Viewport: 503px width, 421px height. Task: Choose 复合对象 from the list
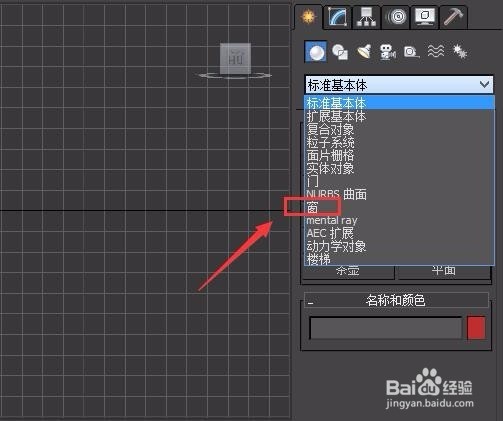(x=399, y=129)
